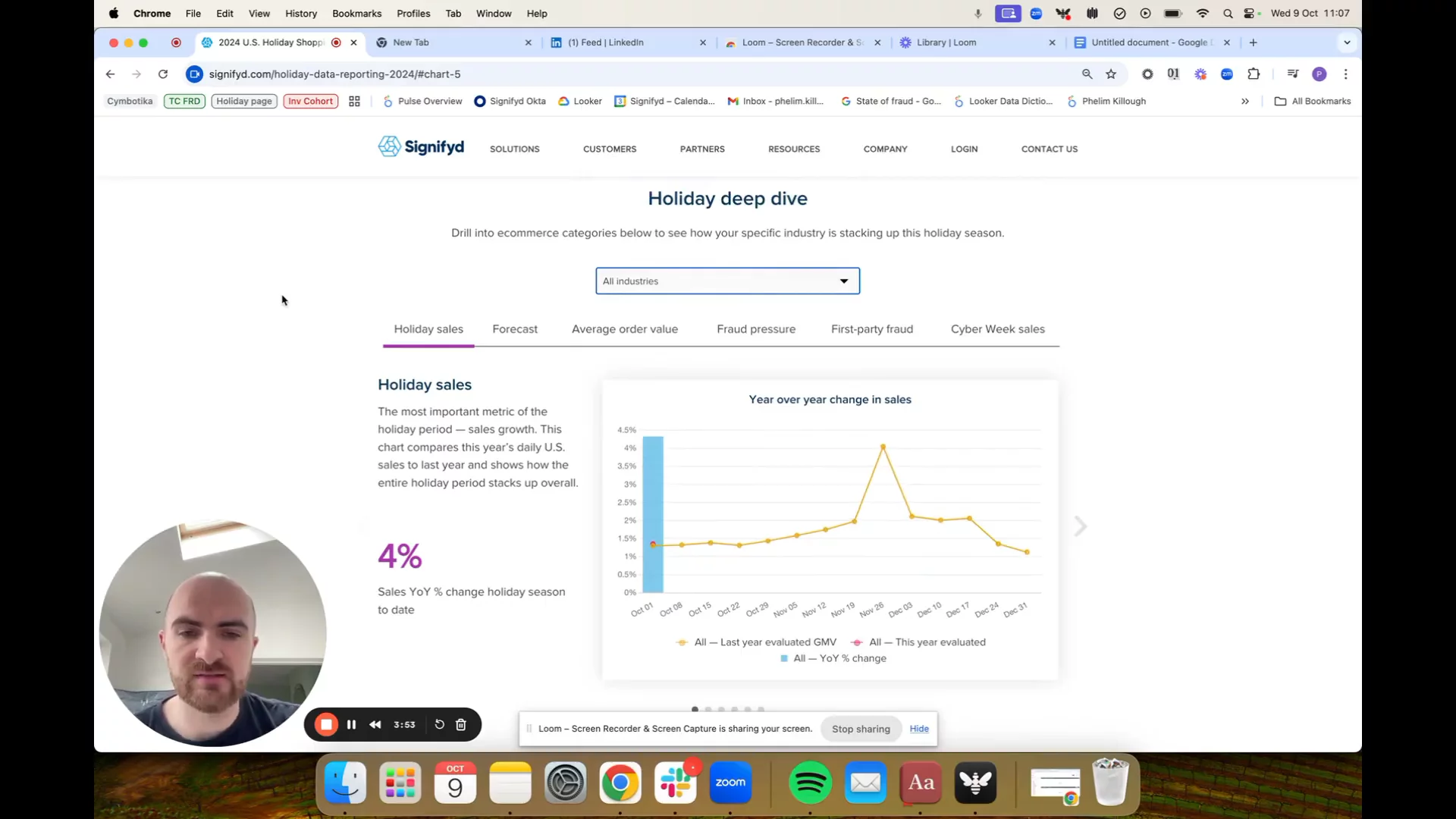Viewport: 1456px width, 819px height.
Task: Switch to the Fraud pressure tab
Action: coord(755,329)
